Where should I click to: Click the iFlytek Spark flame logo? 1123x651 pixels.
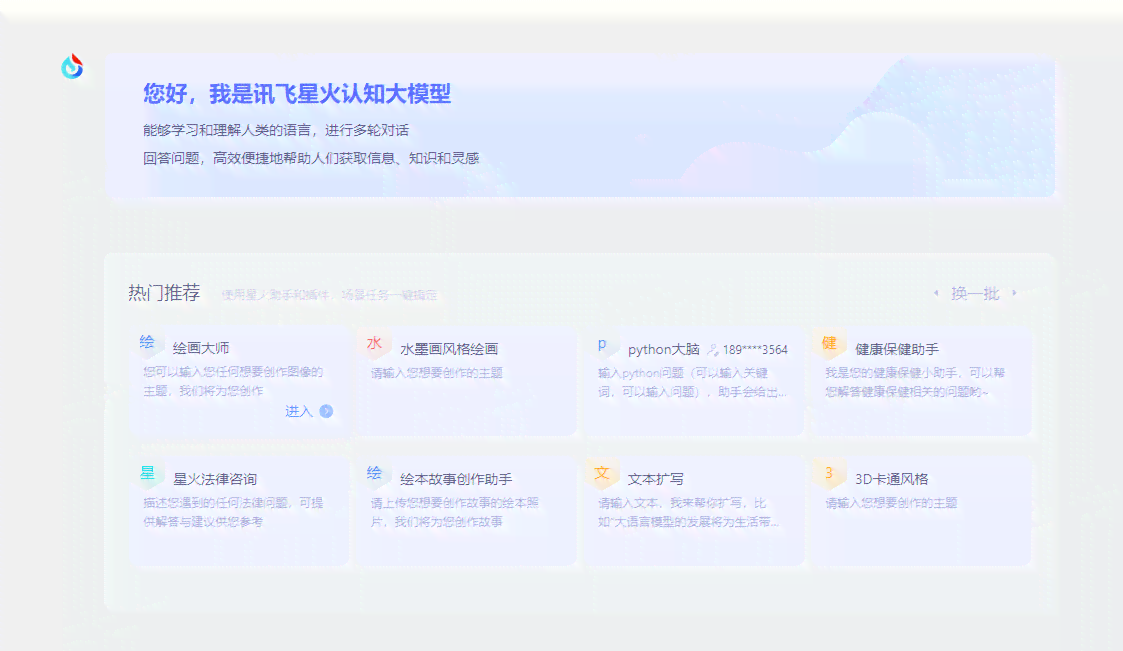(72, 66)
